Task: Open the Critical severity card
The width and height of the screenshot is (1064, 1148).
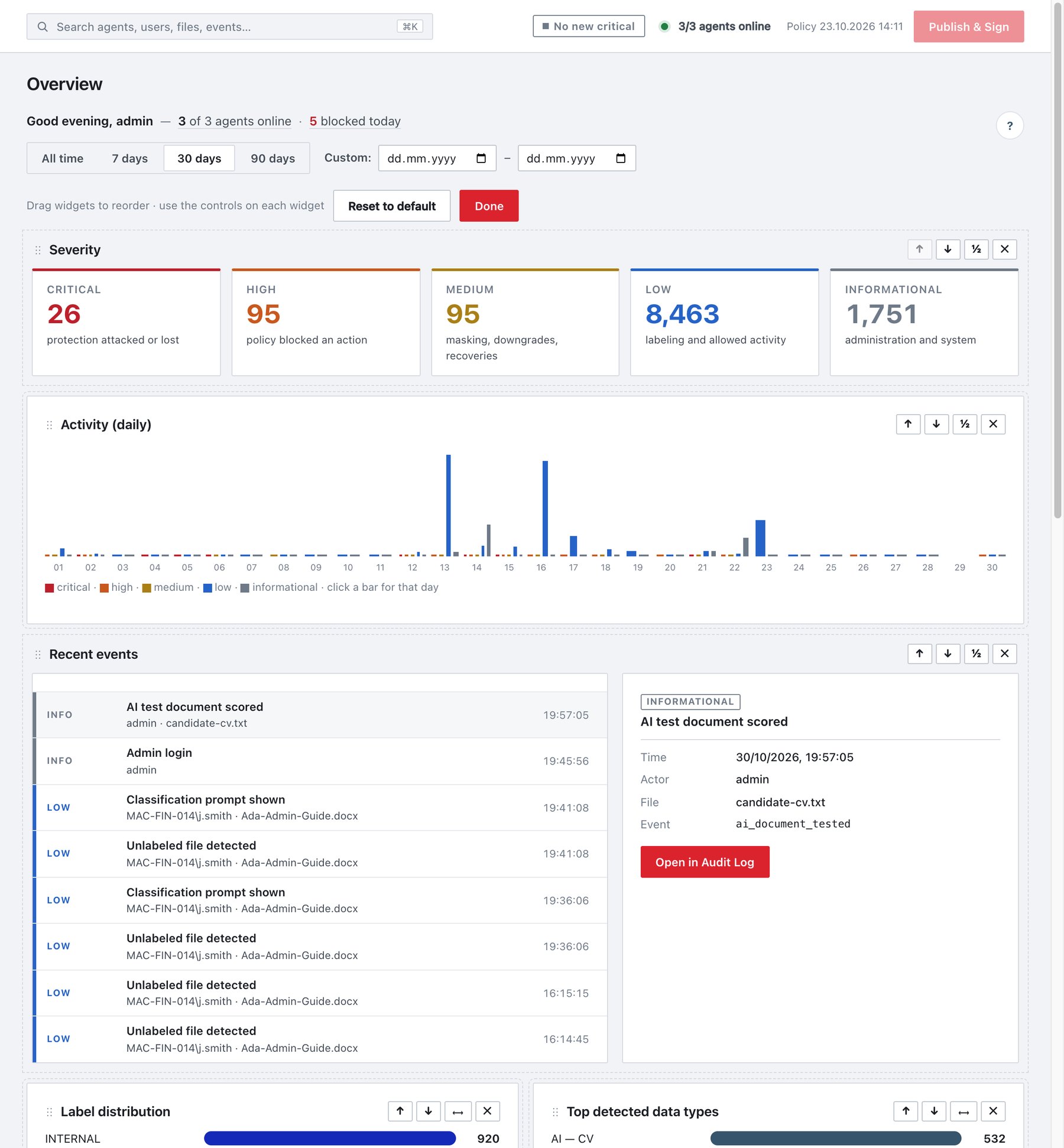Action: point(126,323)
